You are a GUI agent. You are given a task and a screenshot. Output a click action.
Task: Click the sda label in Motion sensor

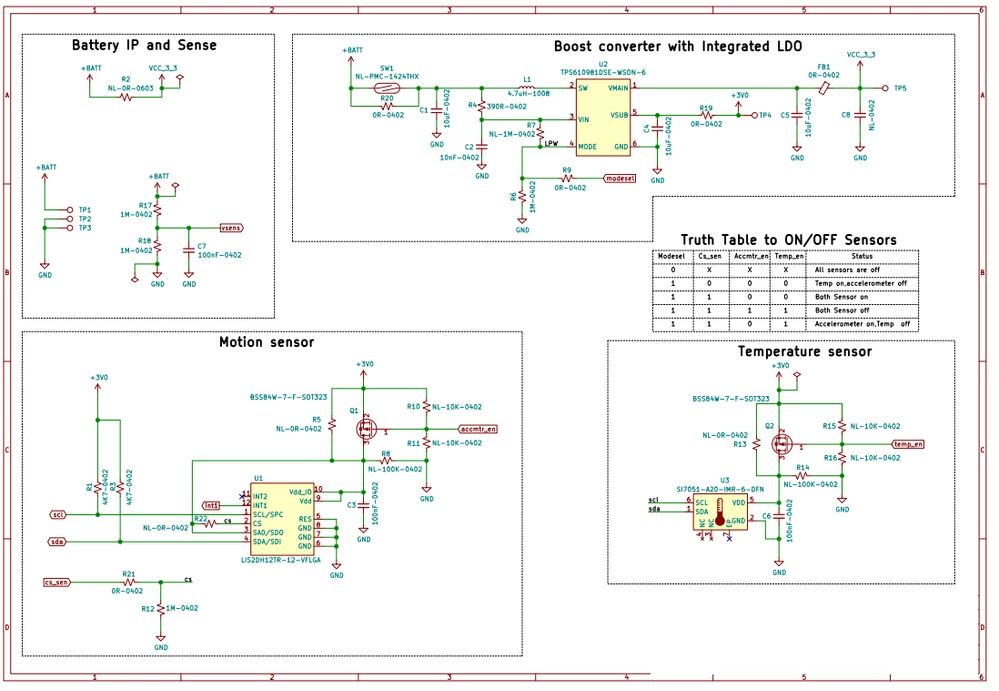58,542
